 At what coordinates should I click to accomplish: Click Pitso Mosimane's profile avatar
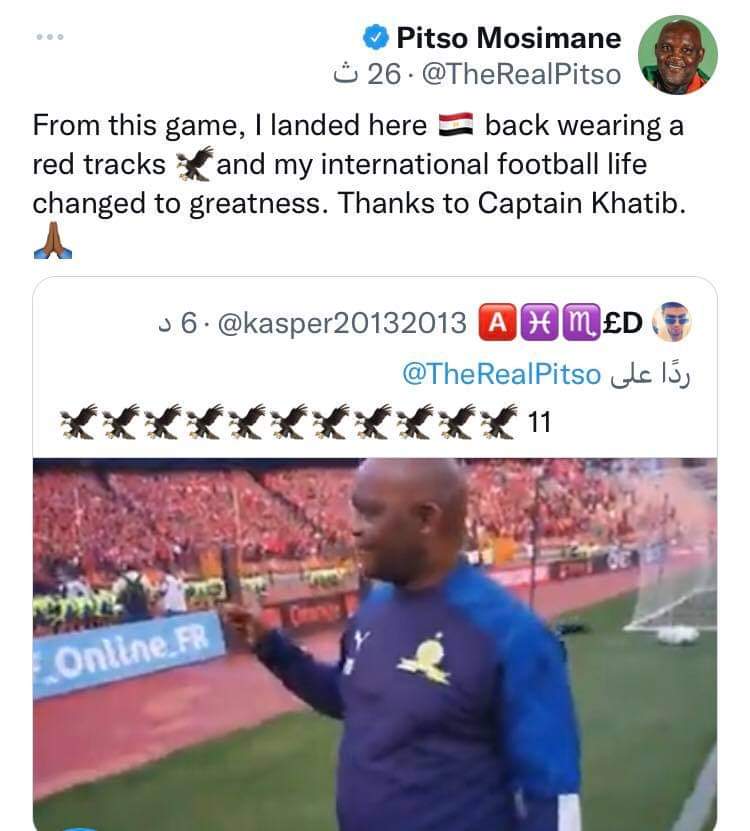click(678, 55)
